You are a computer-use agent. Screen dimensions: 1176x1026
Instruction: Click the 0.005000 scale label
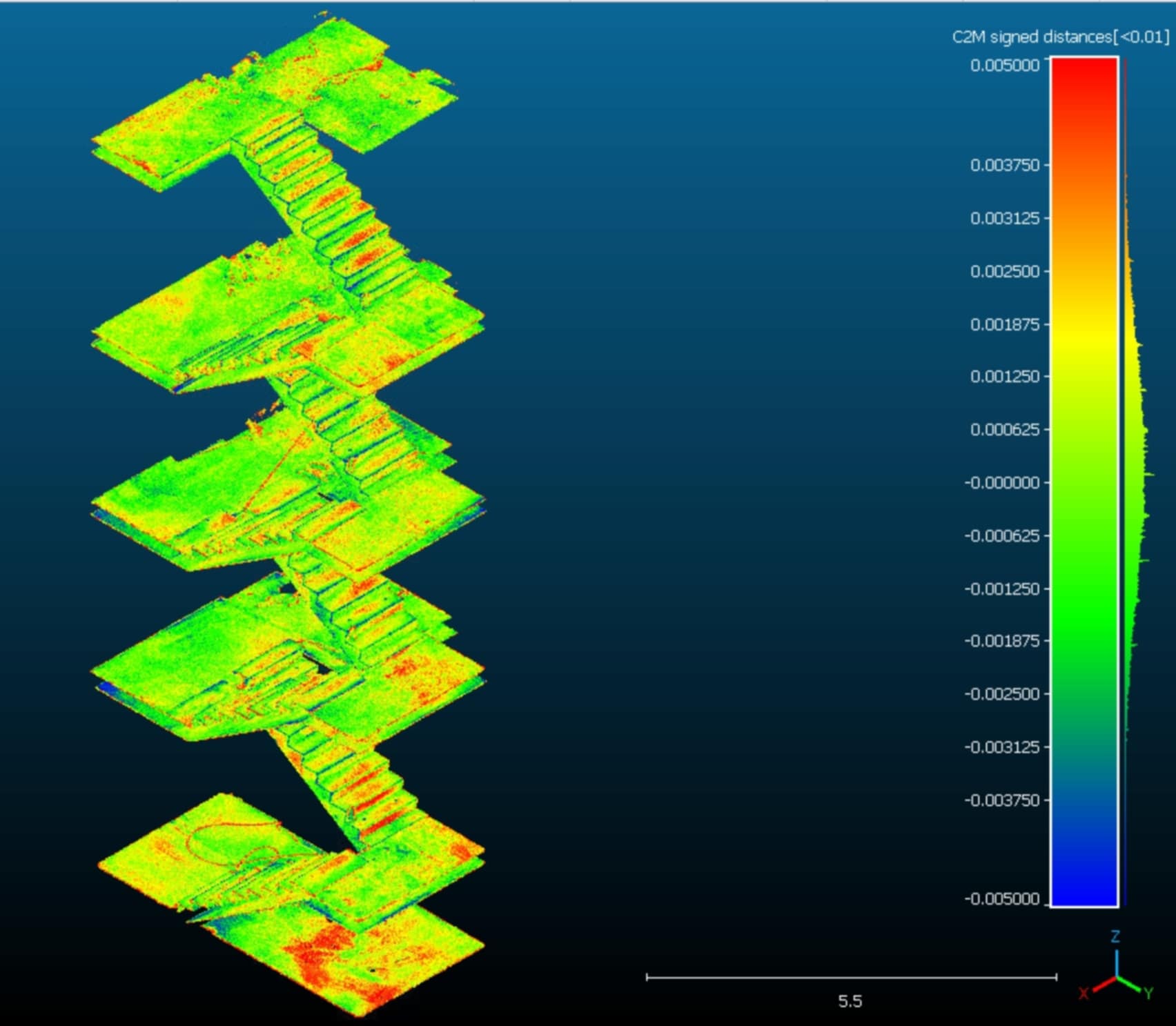click(1005, 66)
